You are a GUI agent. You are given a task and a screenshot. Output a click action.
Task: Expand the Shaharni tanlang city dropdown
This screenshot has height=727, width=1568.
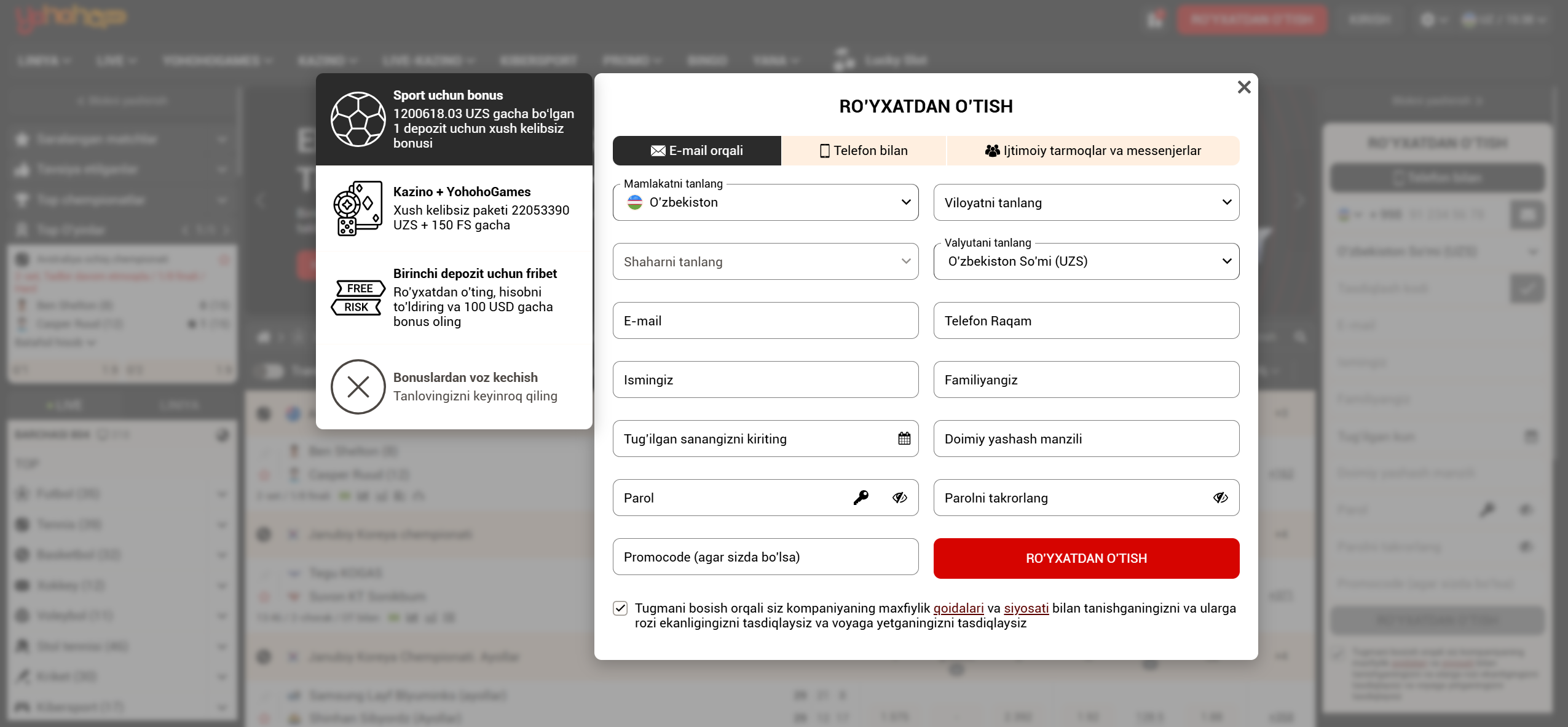coord(765,261)
